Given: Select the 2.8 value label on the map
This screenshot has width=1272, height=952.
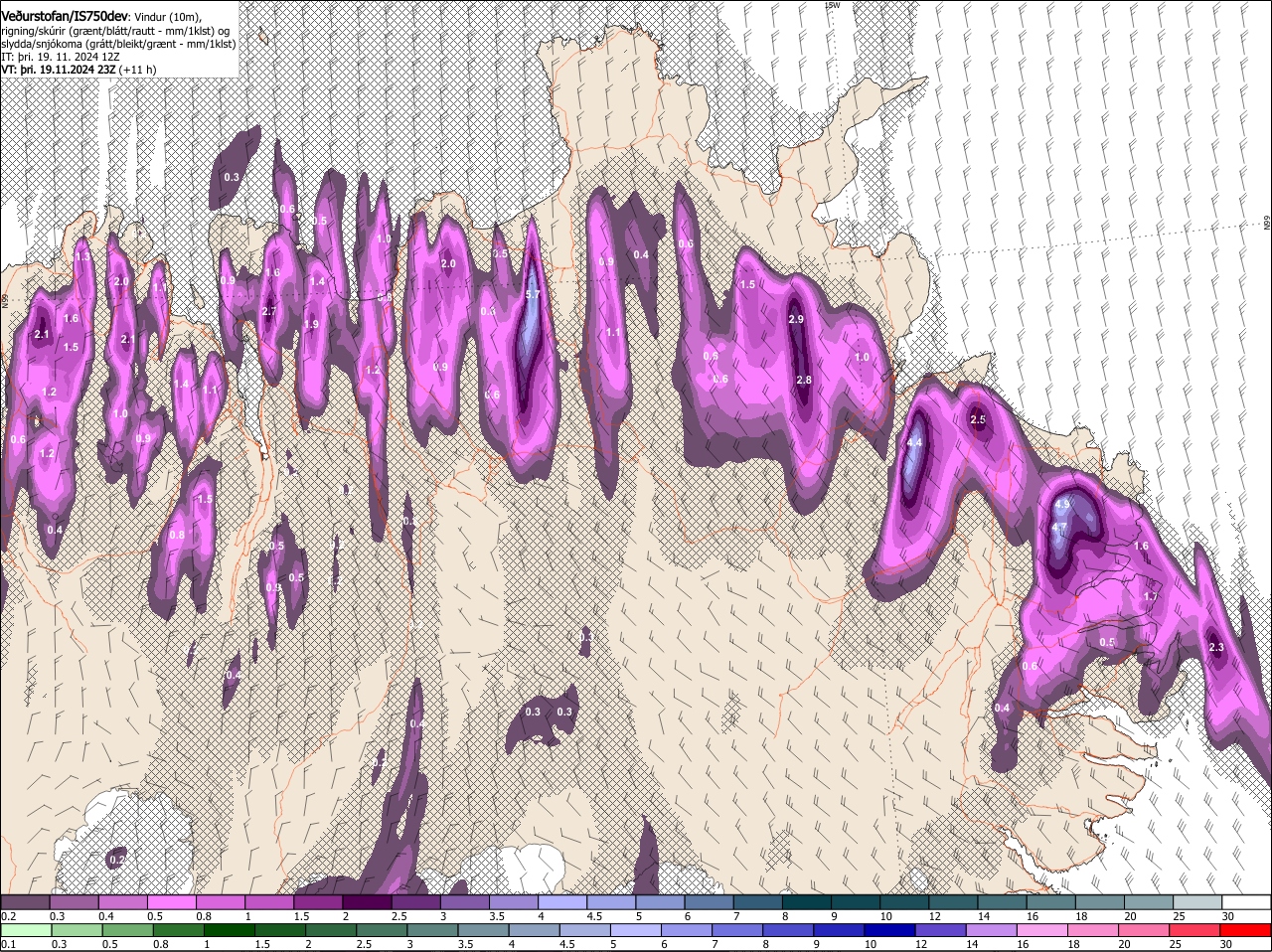Looking at the screenshot, I should click(804, 380).
